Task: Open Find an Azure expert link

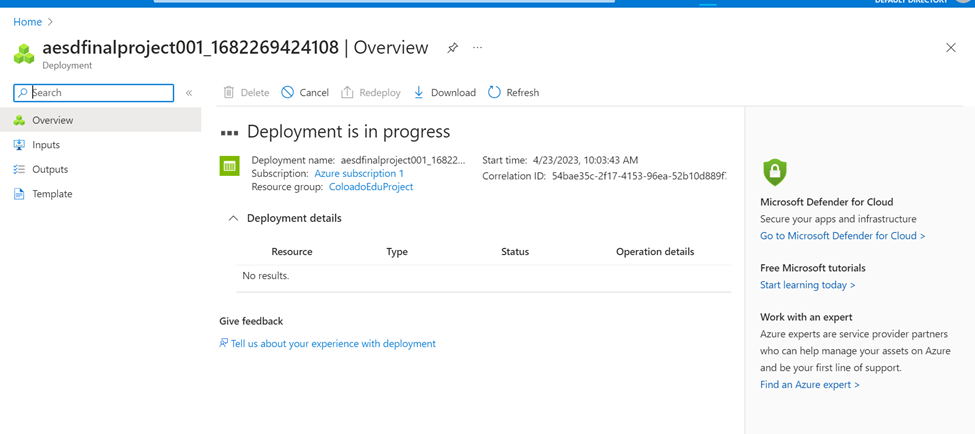Action: (810, 384)
